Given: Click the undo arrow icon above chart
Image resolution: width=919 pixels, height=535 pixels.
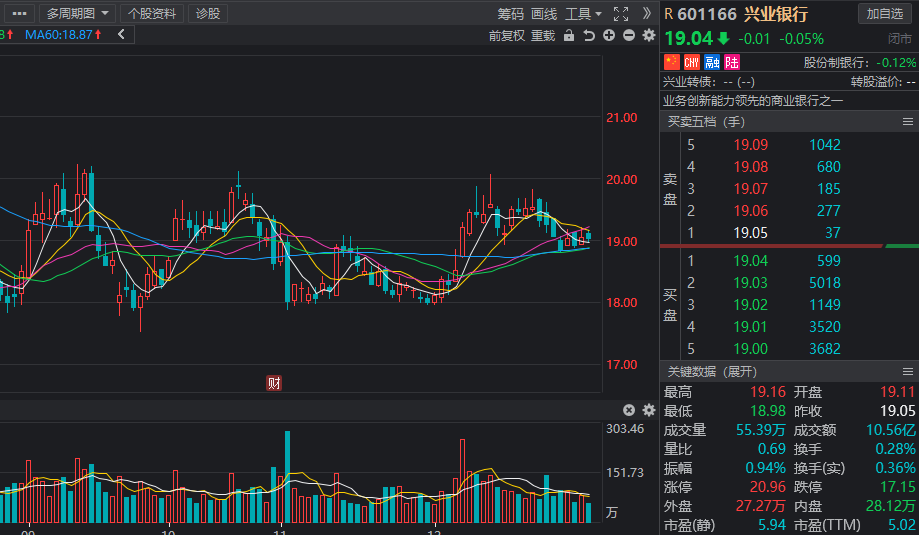Looking at the screenshot, I should click(589, 36).
